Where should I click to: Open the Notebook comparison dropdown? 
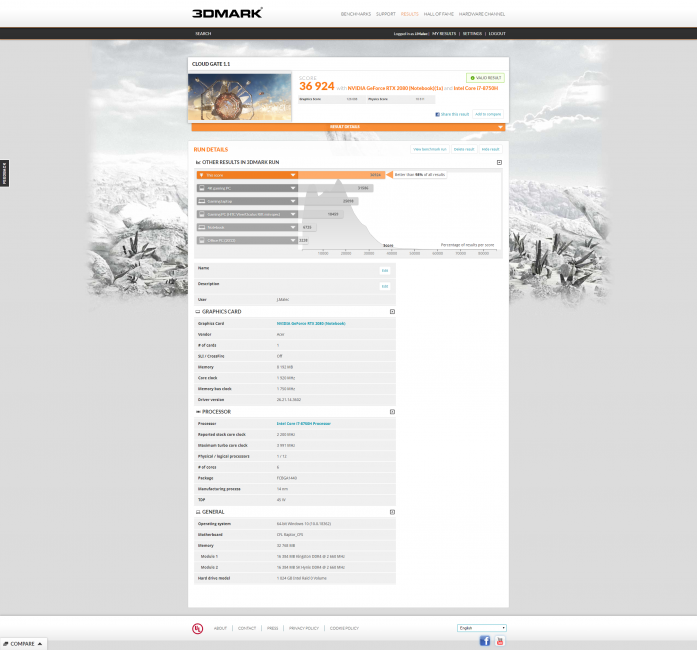[x=293, y=227]
